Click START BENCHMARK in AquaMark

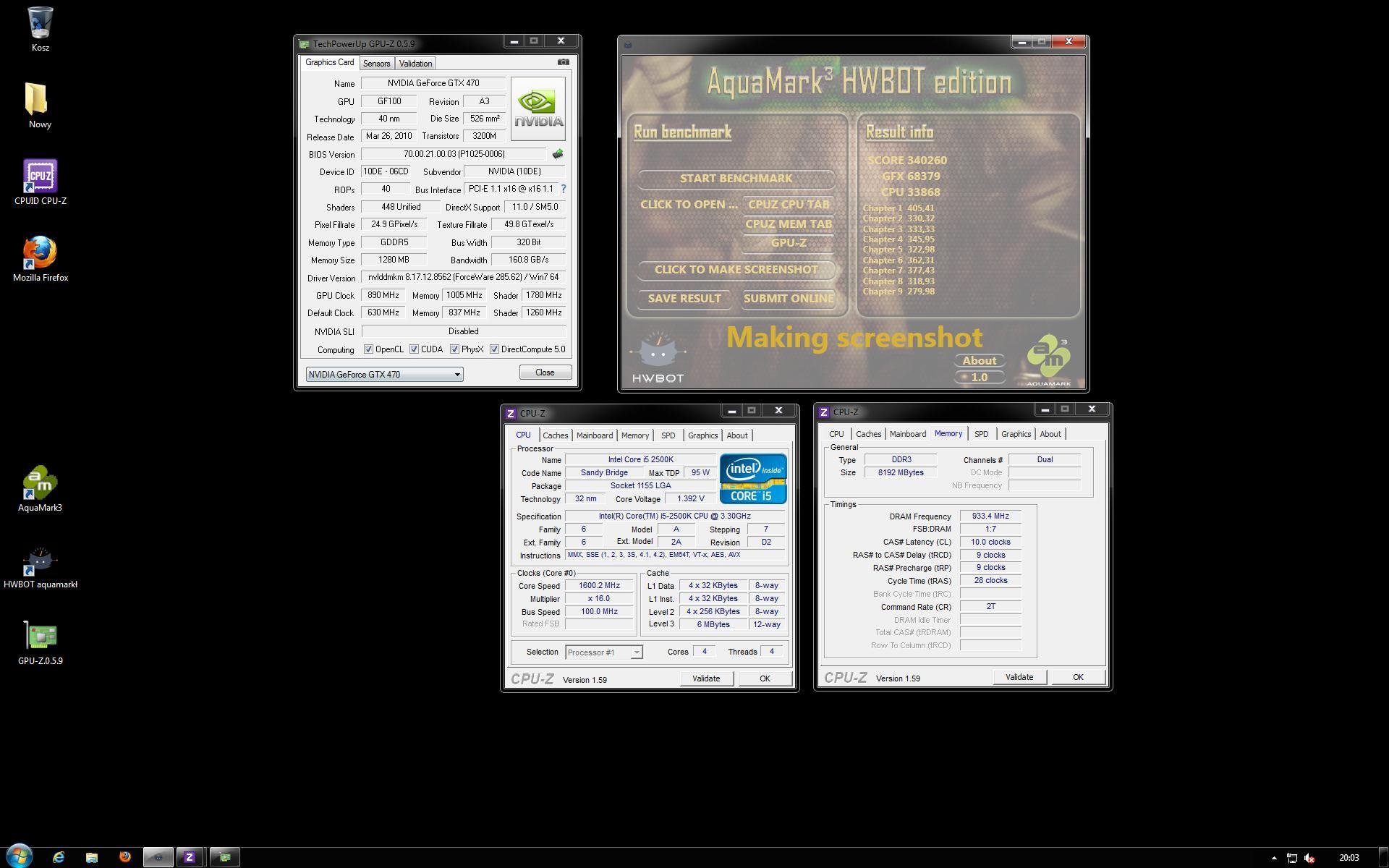point(736,179)
